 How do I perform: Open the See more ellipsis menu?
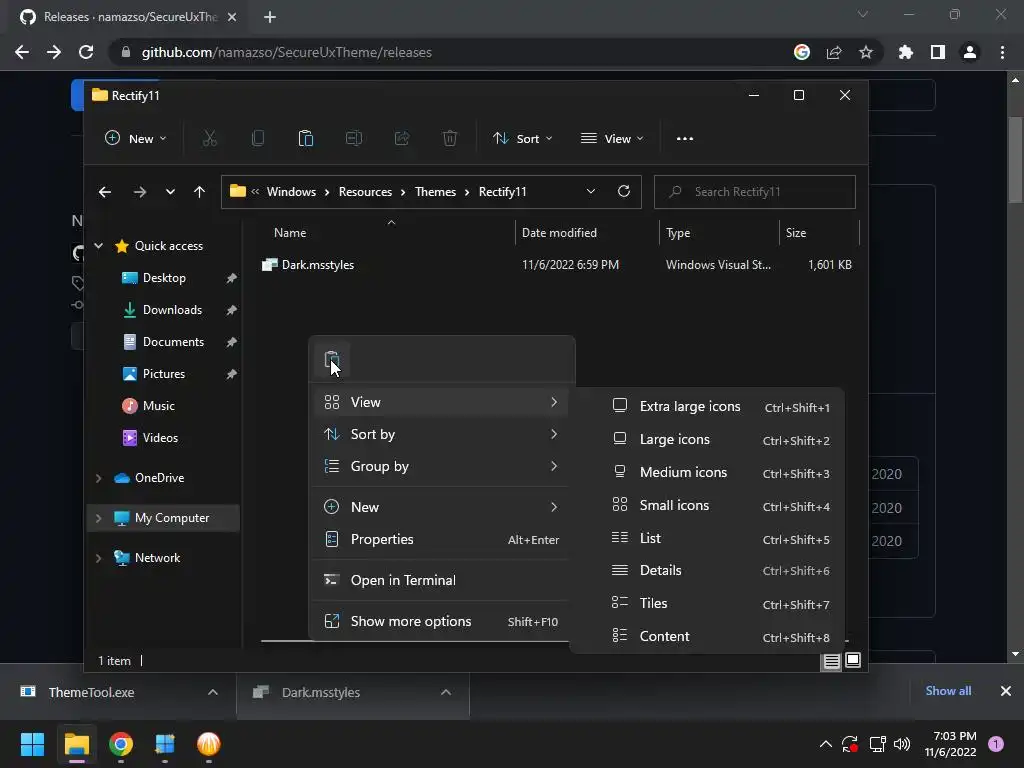click(684, 138)
